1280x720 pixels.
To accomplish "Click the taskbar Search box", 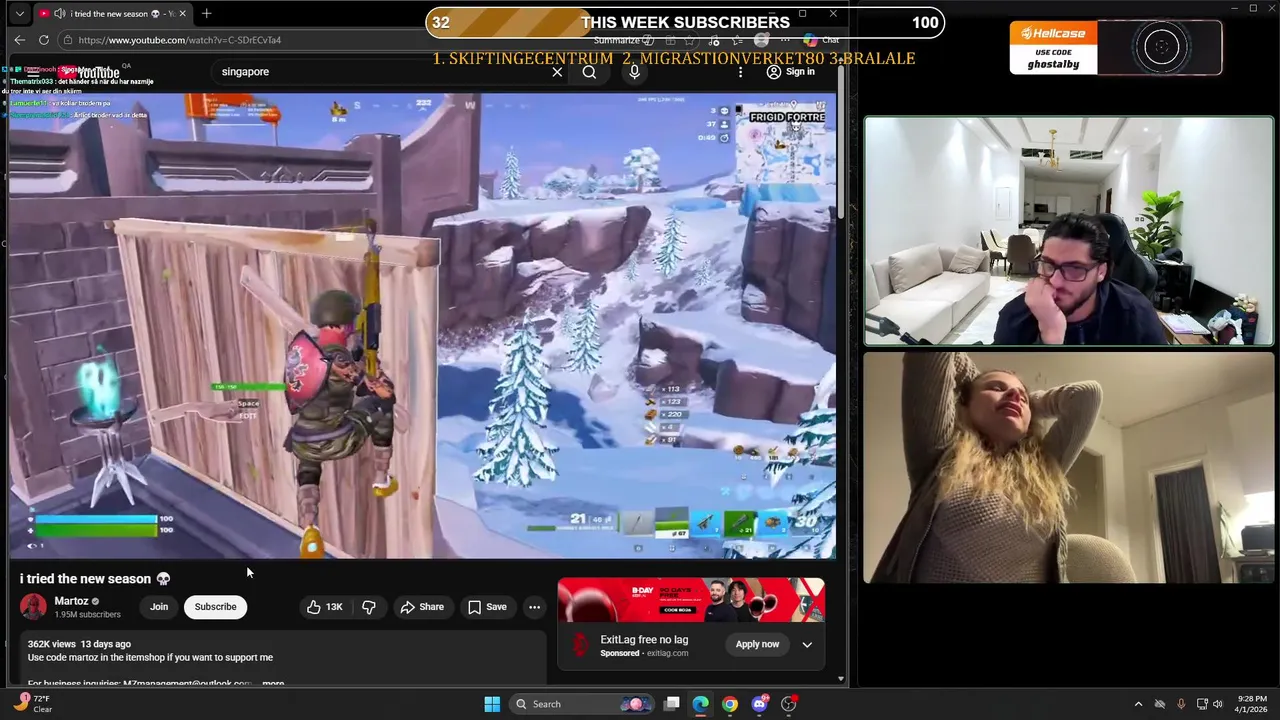I will [581, 704].
